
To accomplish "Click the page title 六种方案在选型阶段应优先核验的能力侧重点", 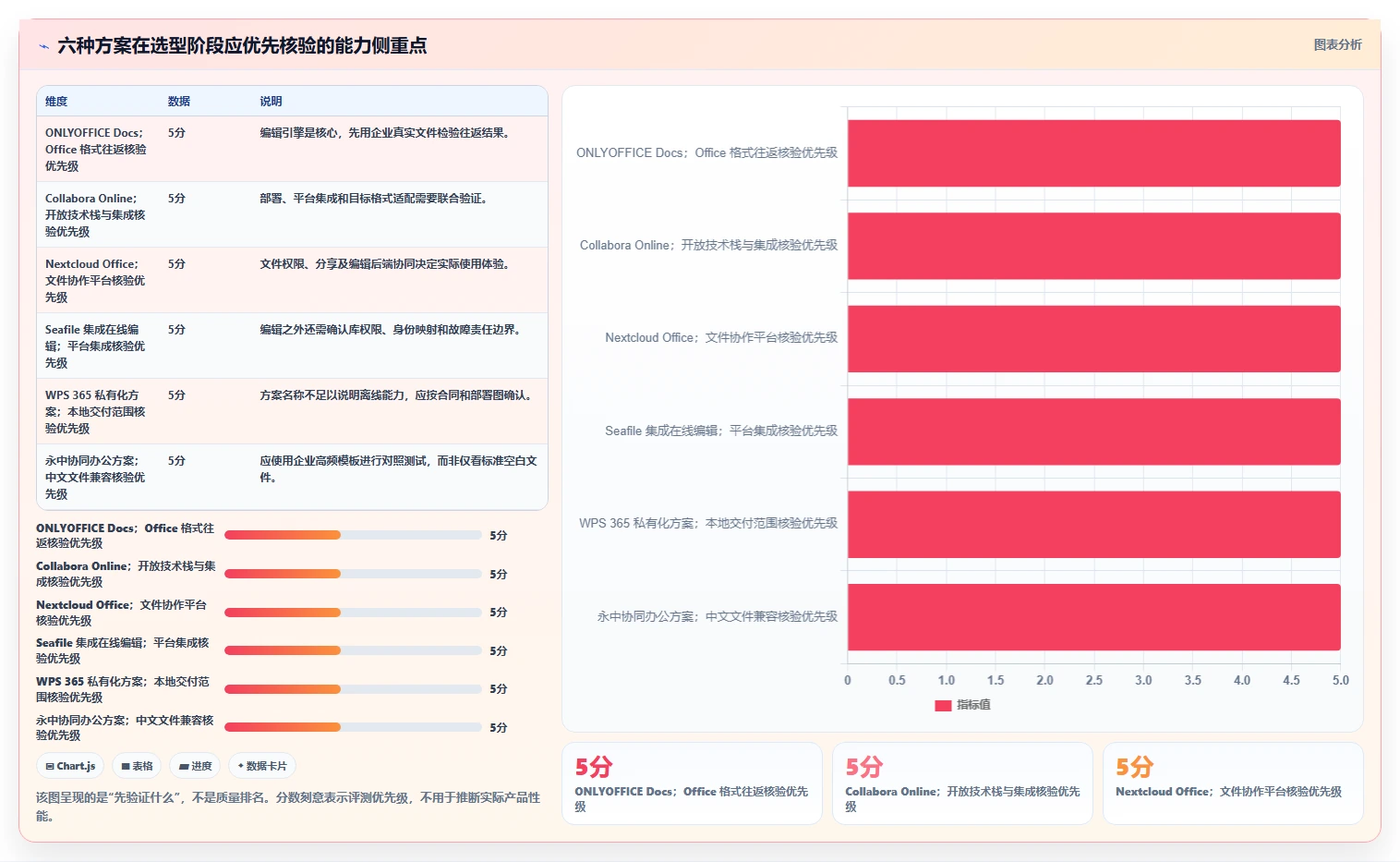I will coord(242,45).
